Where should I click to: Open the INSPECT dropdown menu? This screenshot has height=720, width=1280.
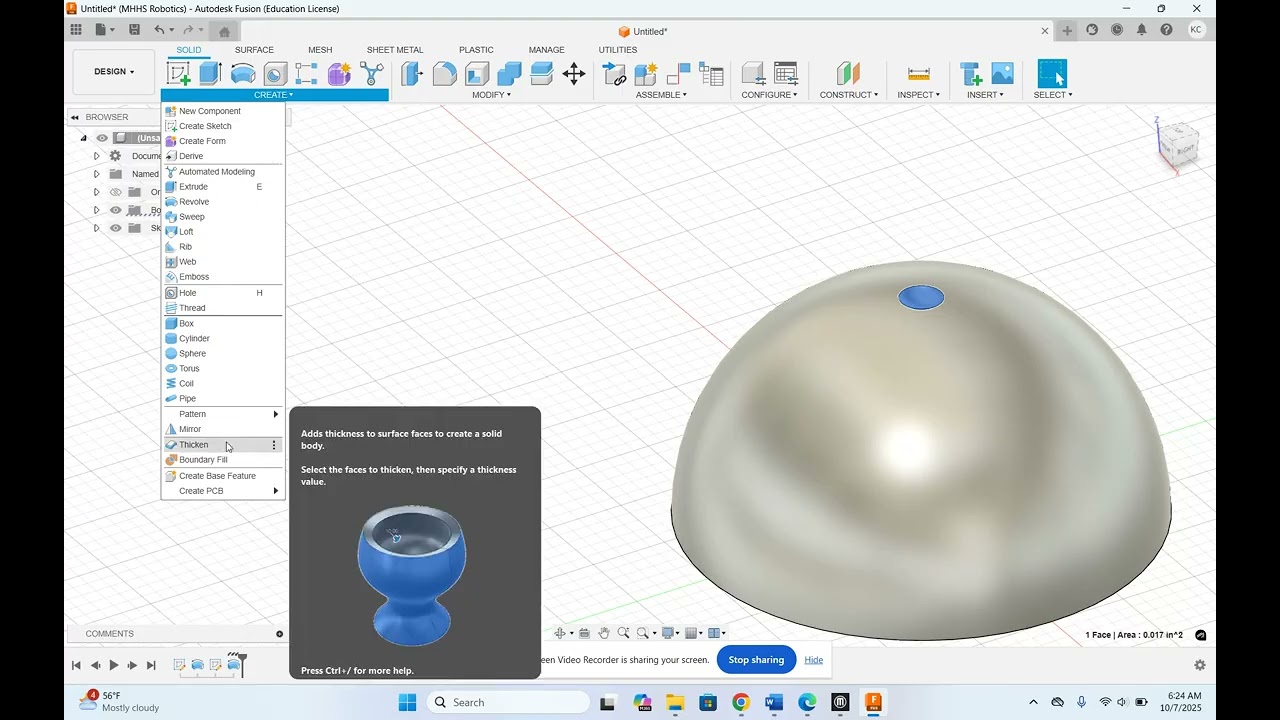point(918,95)
